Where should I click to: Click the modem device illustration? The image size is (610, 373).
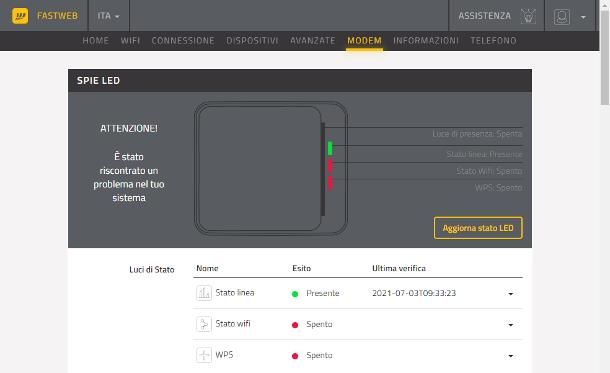click(271, 168)
